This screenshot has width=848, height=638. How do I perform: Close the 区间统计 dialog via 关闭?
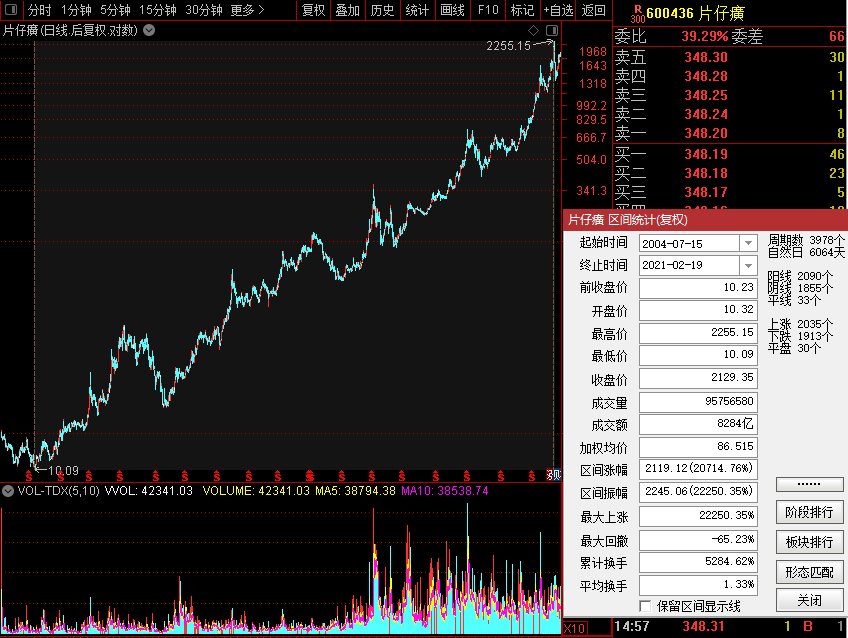[810, 600]
